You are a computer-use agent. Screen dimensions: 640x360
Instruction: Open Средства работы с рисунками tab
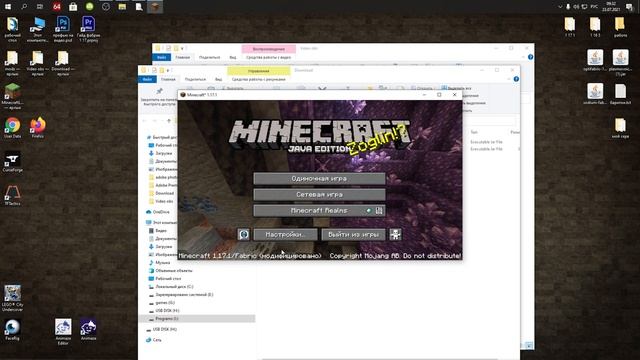[258, 79]
